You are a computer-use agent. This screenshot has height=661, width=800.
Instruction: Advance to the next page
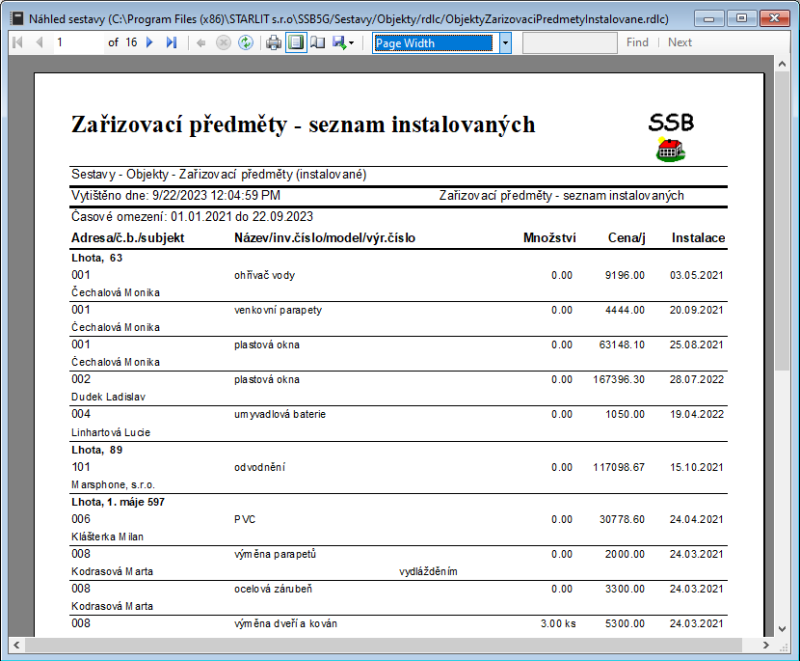pos(149,42)
